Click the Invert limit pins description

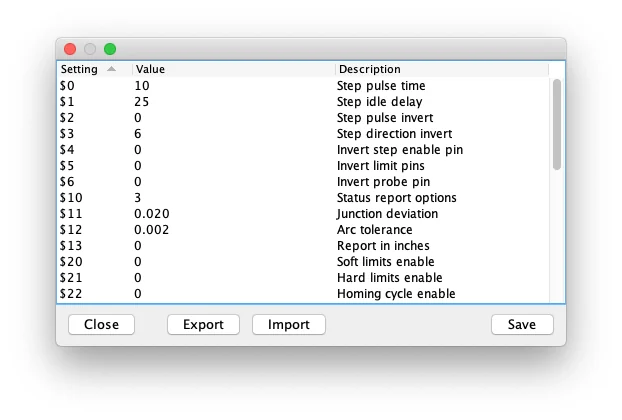(380, 166)
